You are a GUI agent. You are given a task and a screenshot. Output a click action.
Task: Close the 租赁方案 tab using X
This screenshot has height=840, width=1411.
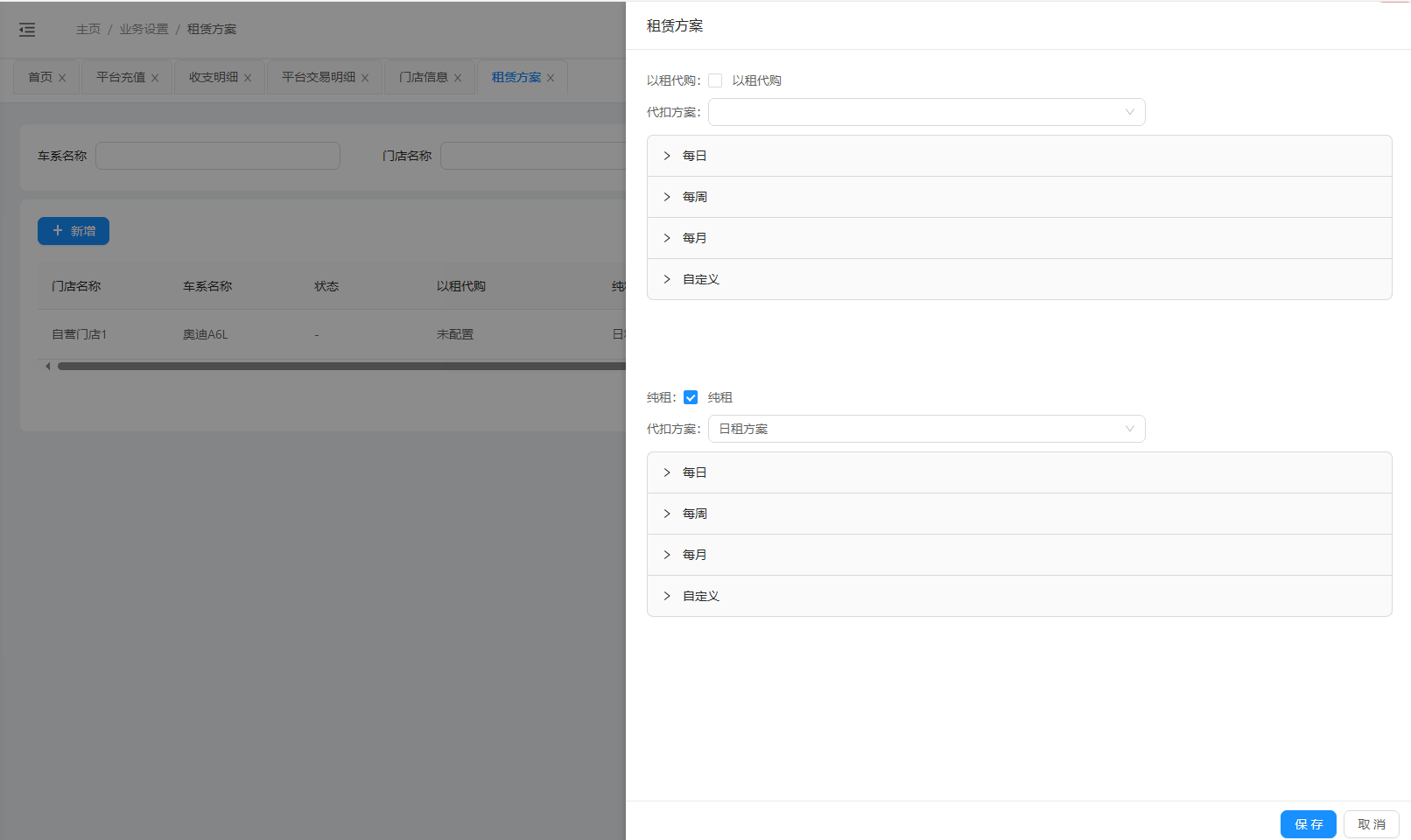pos(551,78)
